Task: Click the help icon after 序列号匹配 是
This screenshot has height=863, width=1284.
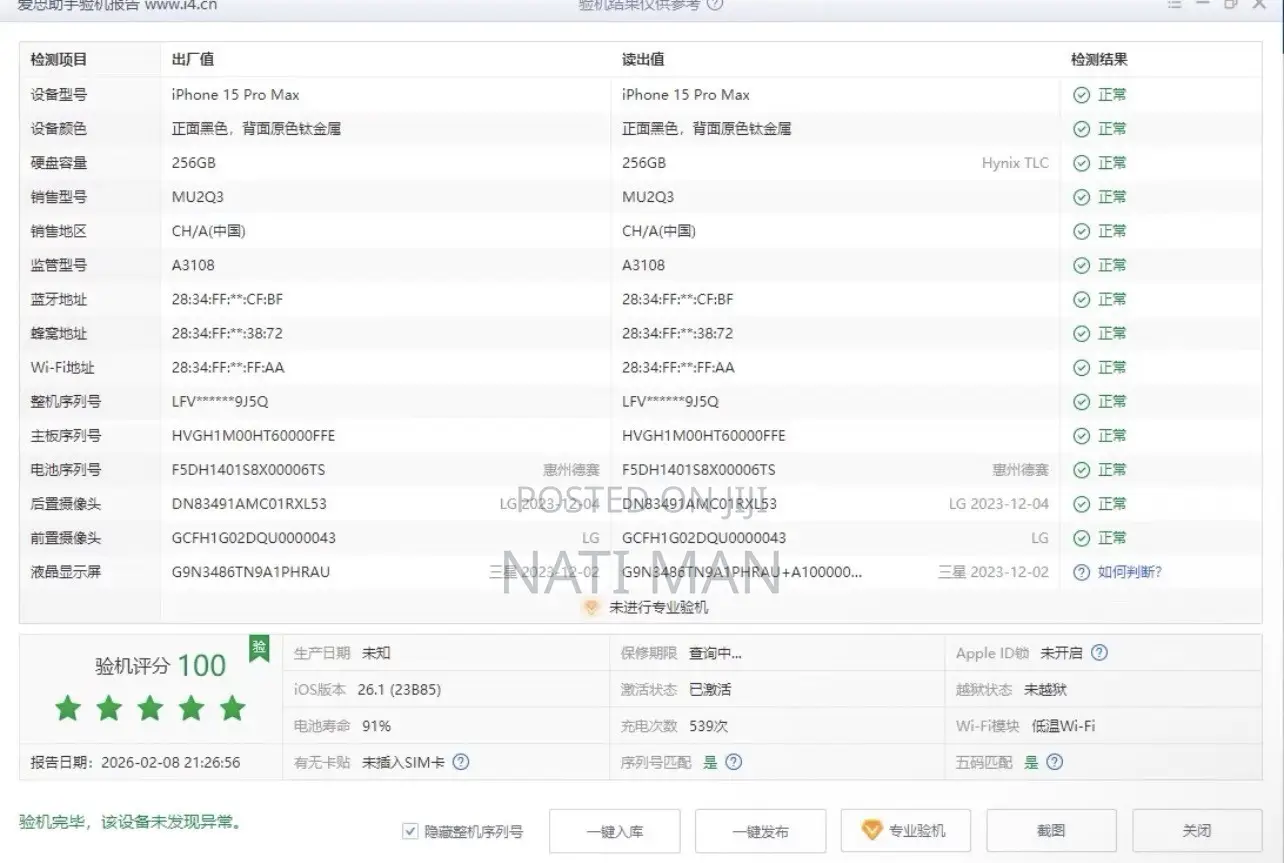Action: point(733,762)
